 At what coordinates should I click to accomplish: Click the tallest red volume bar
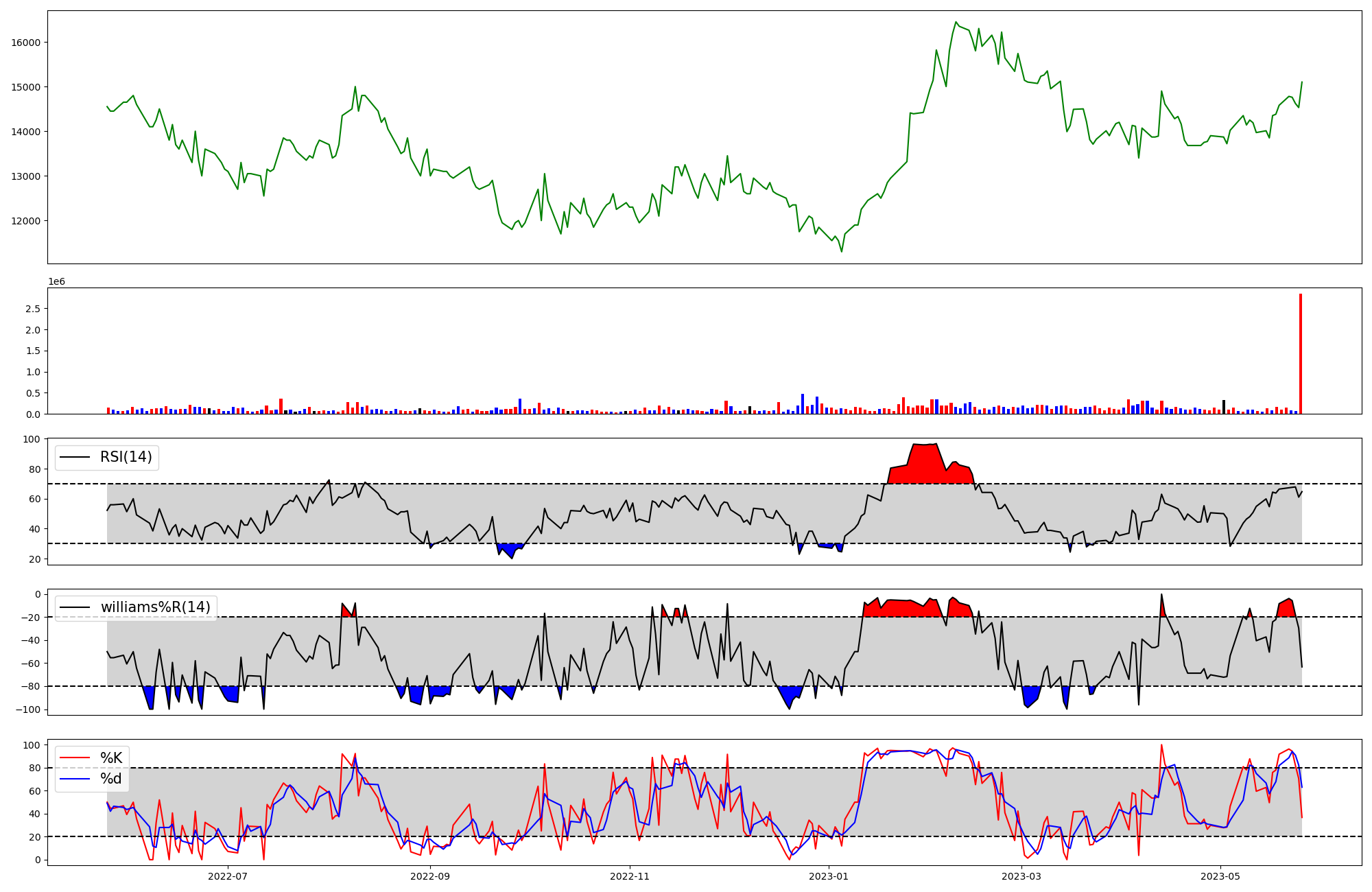click(1300, 353)
